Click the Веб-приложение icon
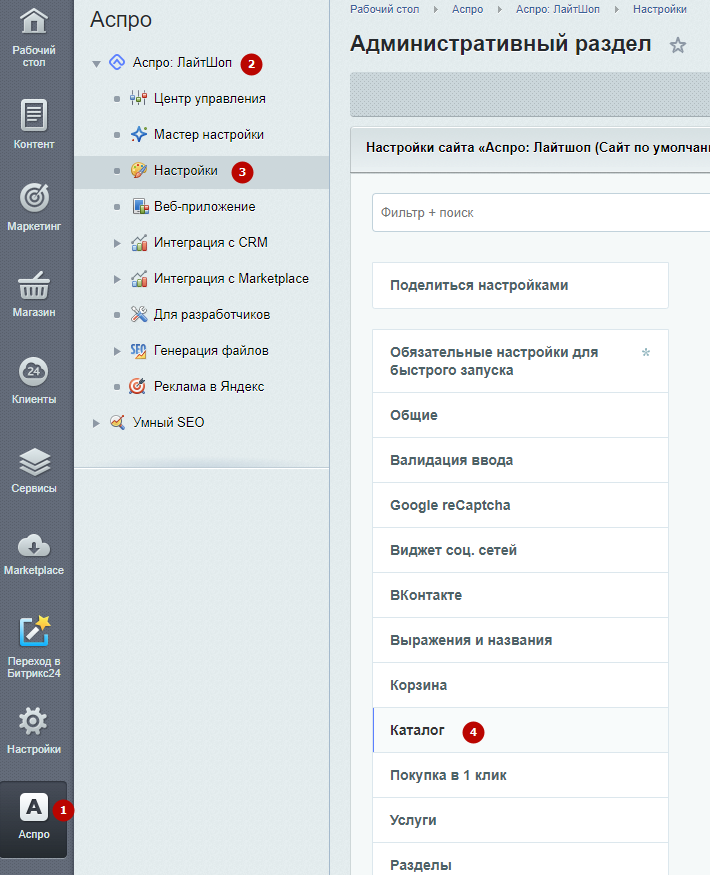Viewport: 710px width, 875px height. [140, 206]
